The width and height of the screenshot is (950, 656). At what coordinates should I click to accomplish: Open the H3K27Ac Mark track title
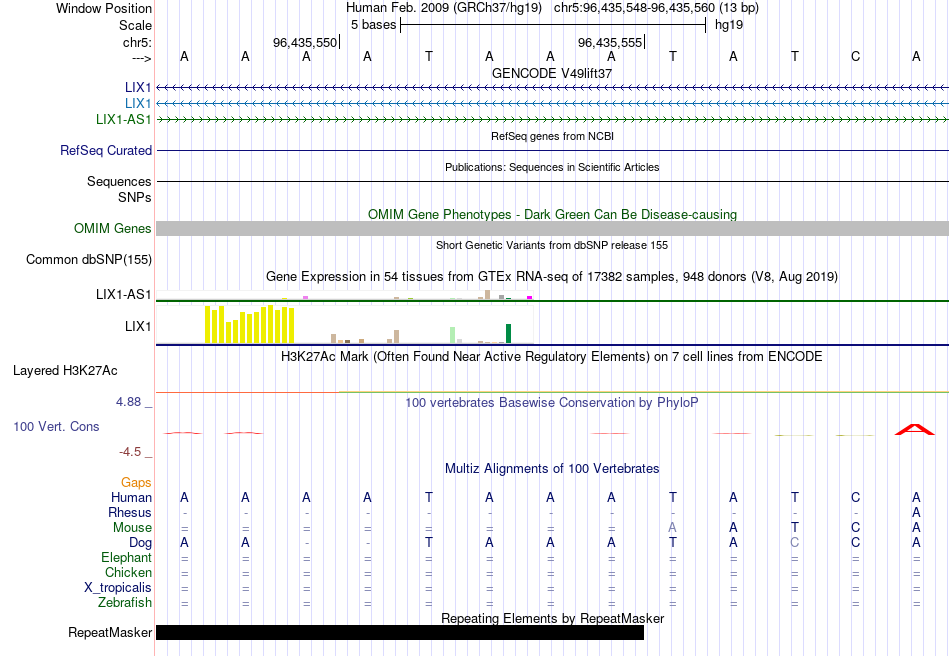[552, 356]
